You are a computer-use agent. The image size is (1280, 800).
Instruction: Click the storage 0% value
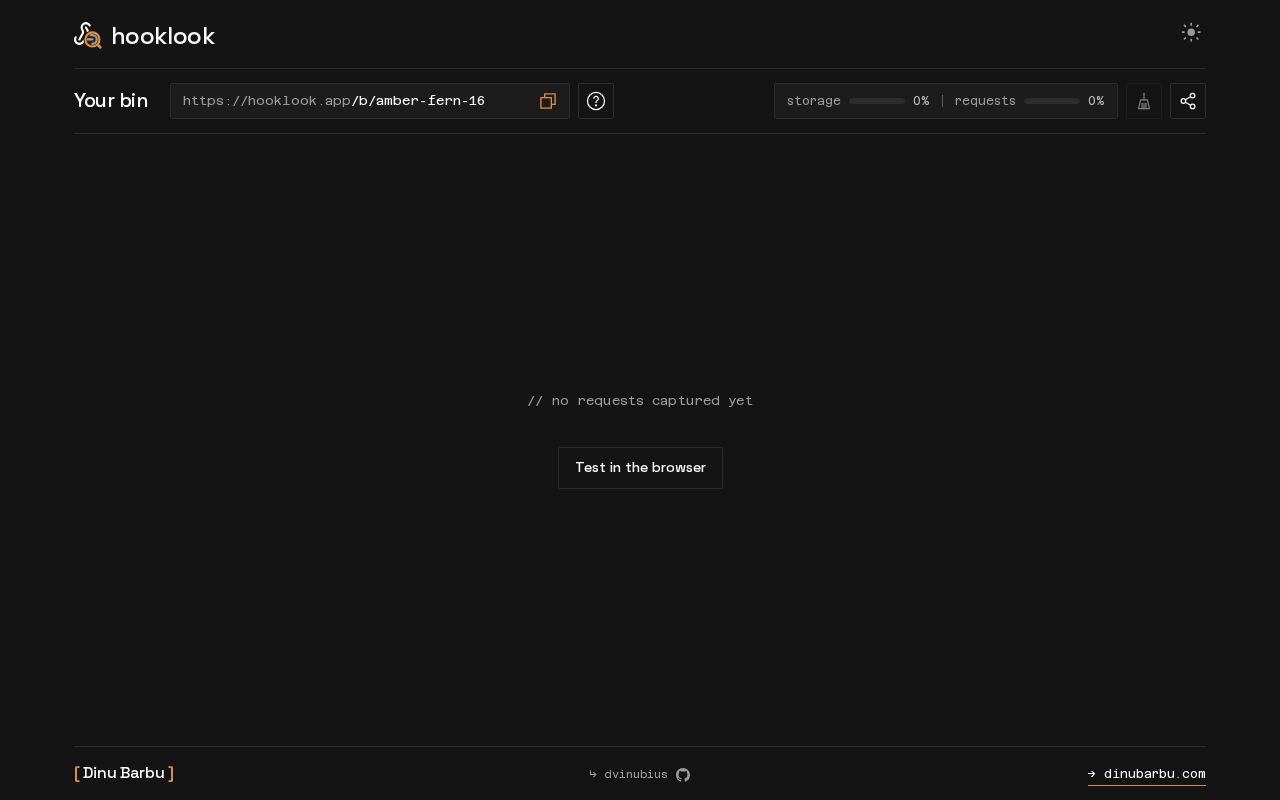(921, 101)
